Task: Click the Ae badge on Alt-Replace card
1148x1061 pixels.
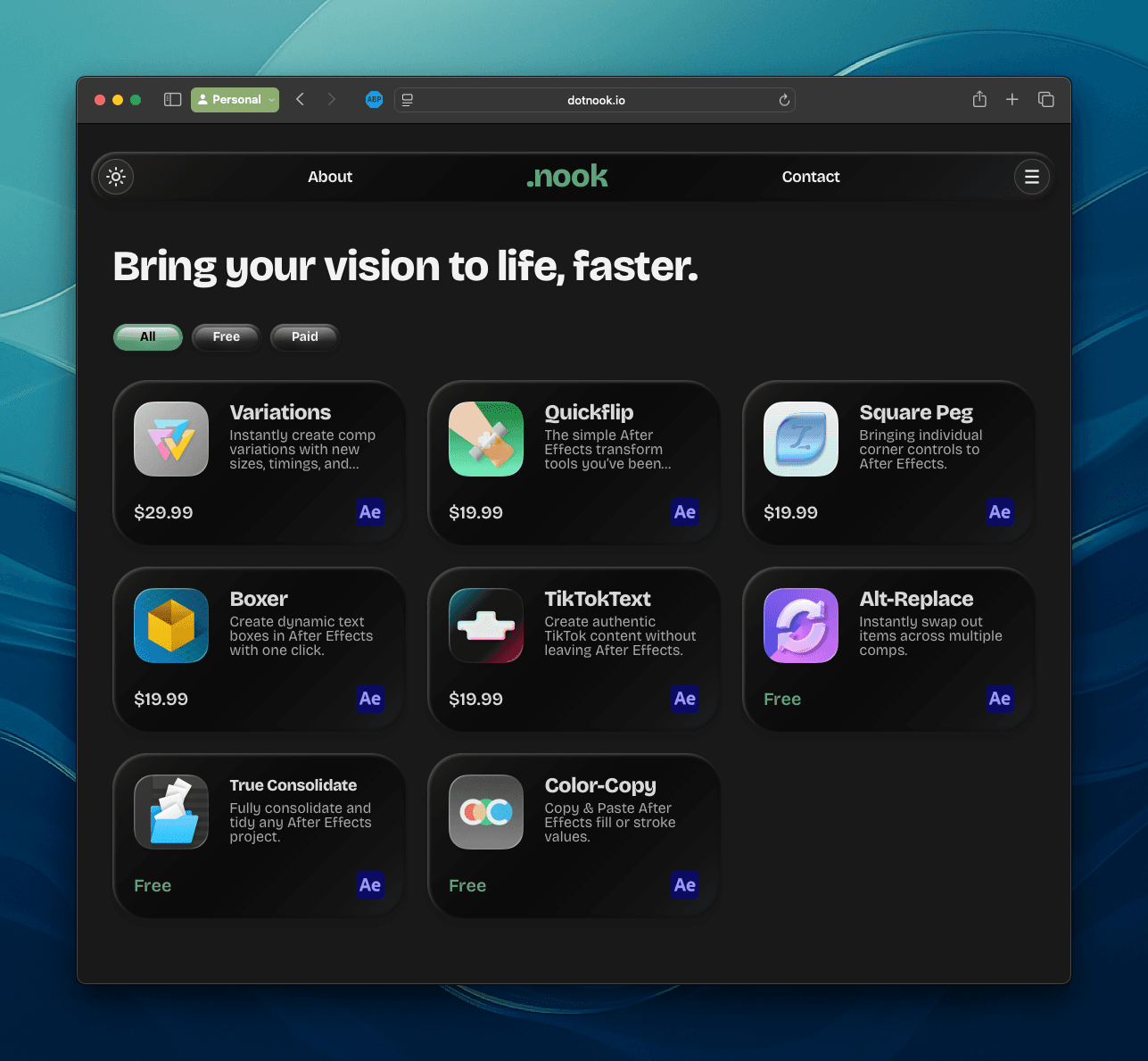Action: [1000, 699]
